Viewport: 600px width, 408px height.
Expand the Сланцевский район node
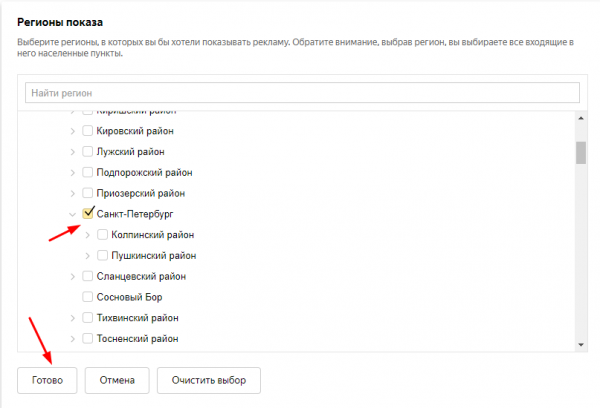[x=72, y=276]
